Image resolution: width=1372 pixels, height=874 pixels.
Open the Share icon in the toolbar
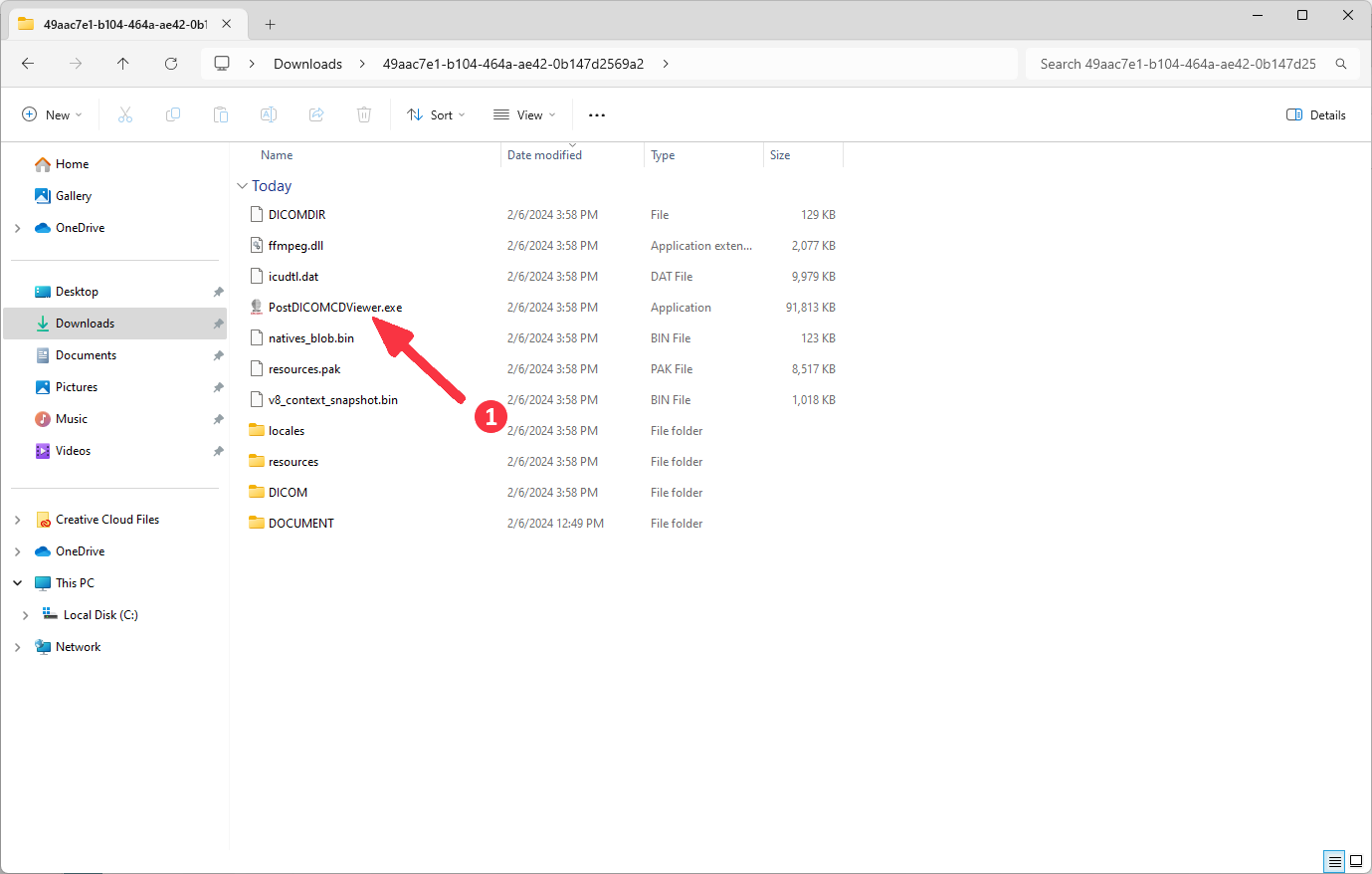point(315,114)
